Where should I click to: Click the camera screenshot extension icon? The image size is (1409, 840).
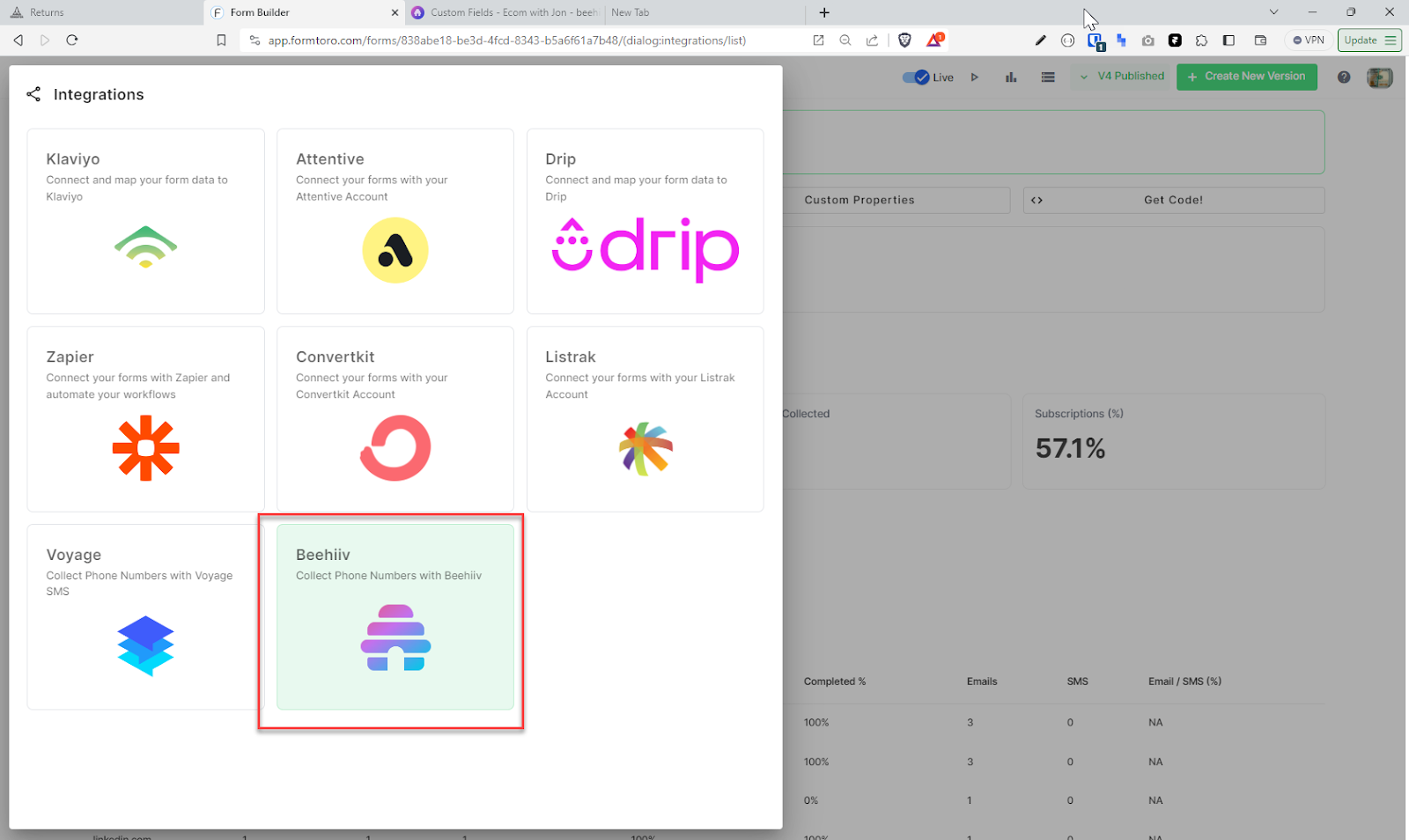point(1148,41)
